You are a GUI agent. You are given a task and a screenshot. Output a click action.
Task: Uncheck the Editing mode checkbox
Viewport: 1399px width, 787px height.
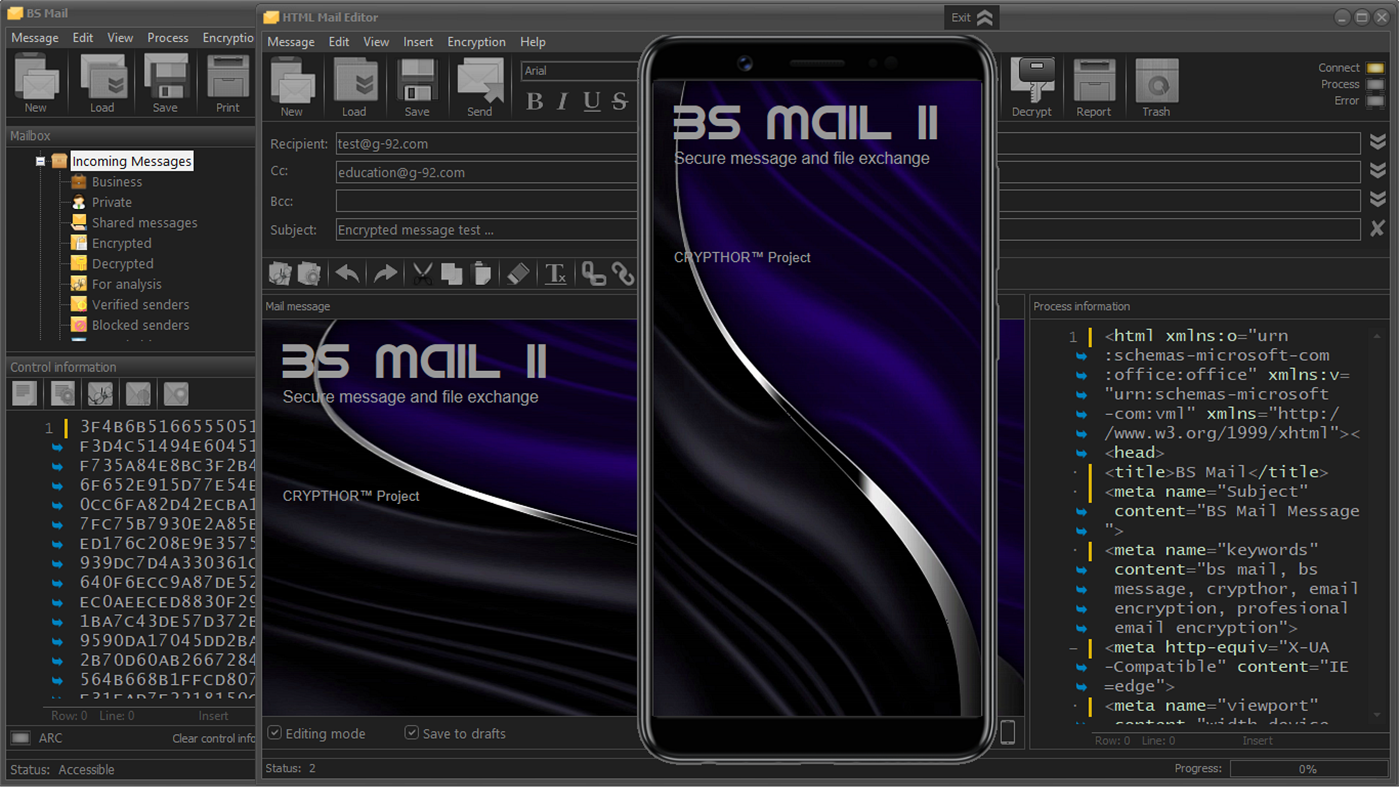(274, 733)
